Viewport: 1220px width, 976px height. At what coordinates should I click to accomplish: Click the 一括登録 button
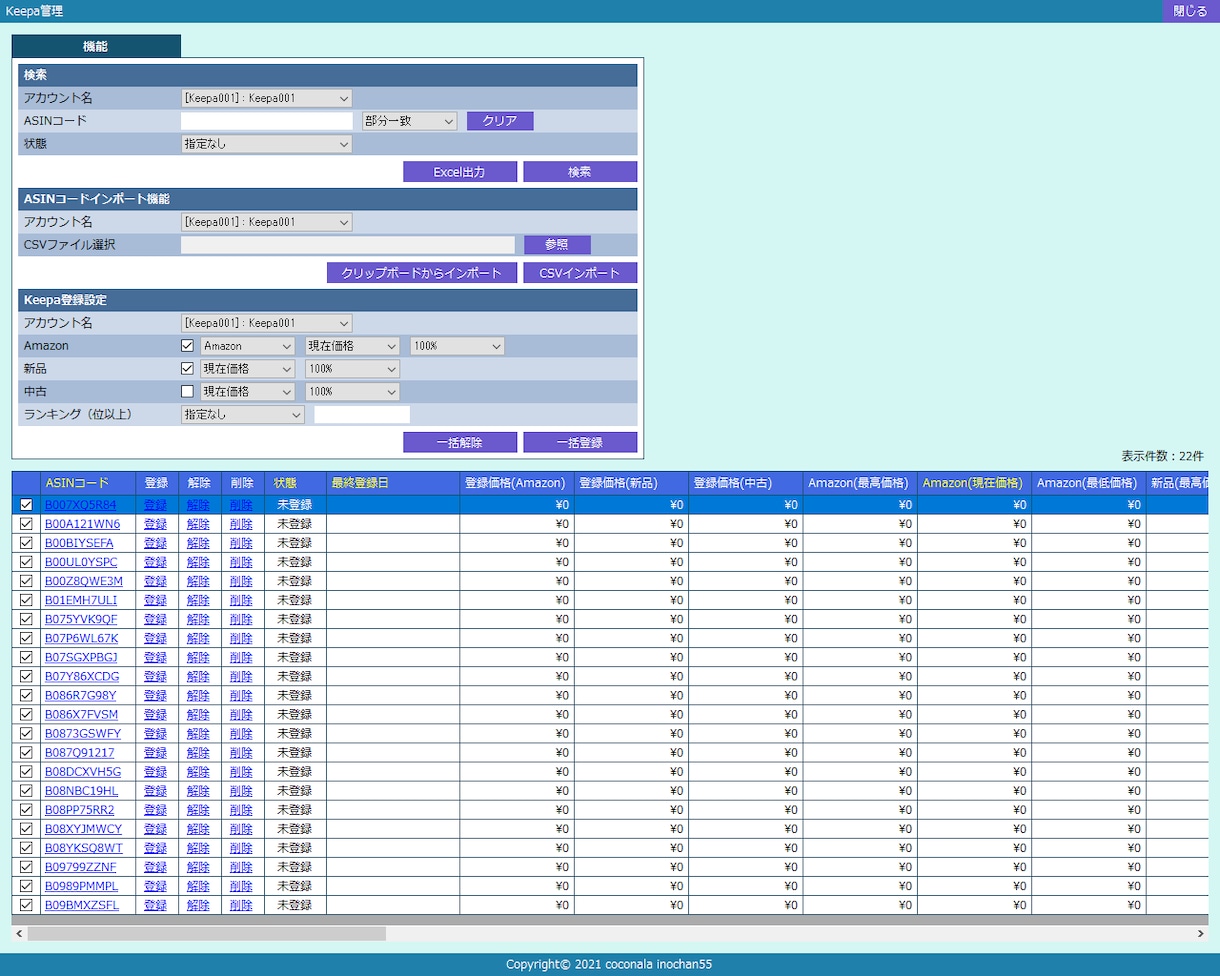(580, 442)
